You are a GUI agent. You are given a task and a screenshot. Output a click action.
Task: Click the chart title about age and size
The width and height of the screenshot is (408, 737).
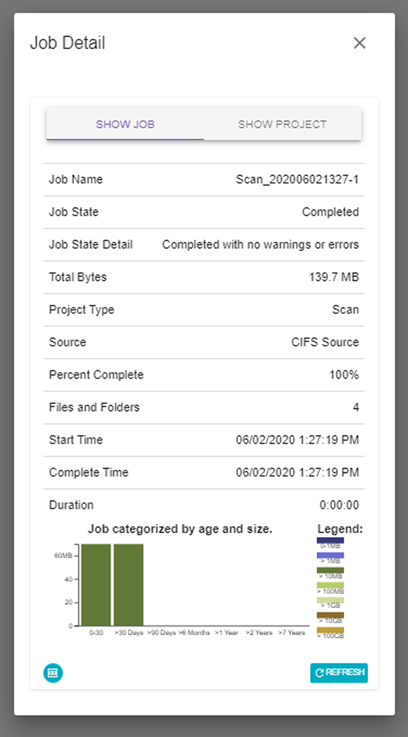point(180,529)
